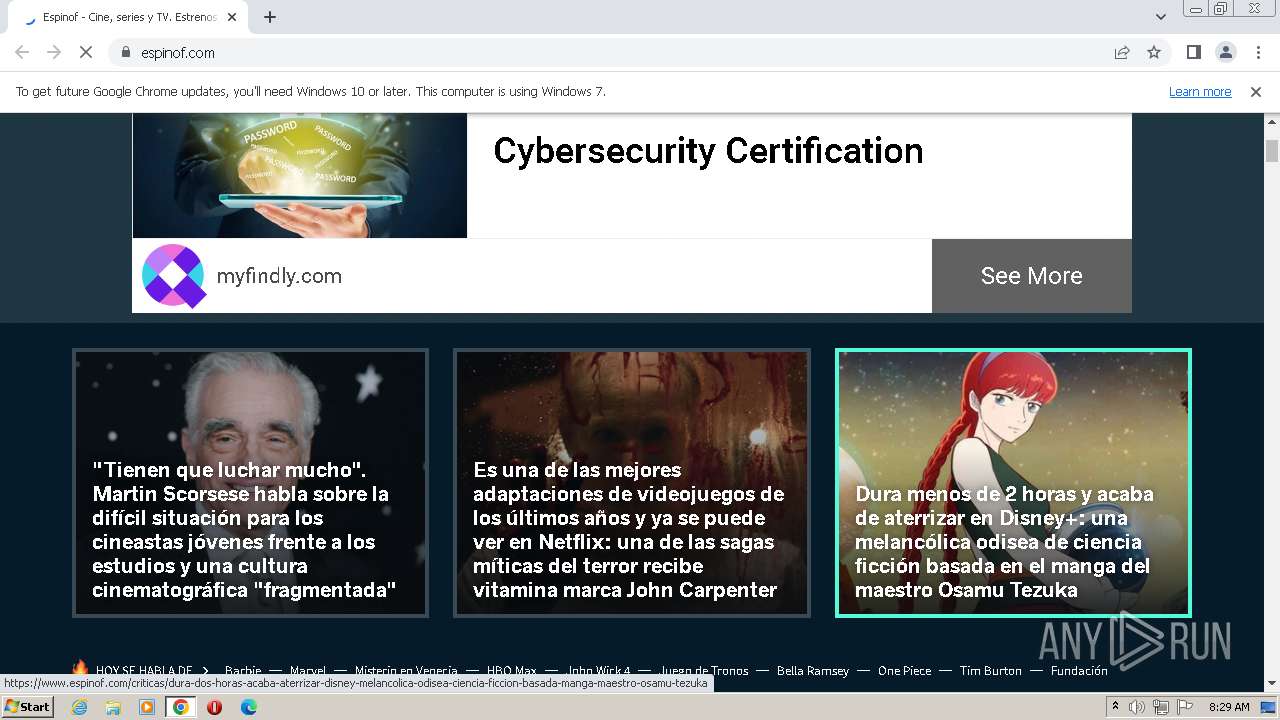Open the John Wick 4 topic
Viewport: 1280px width, 720px height.
(x=599, y=671)
